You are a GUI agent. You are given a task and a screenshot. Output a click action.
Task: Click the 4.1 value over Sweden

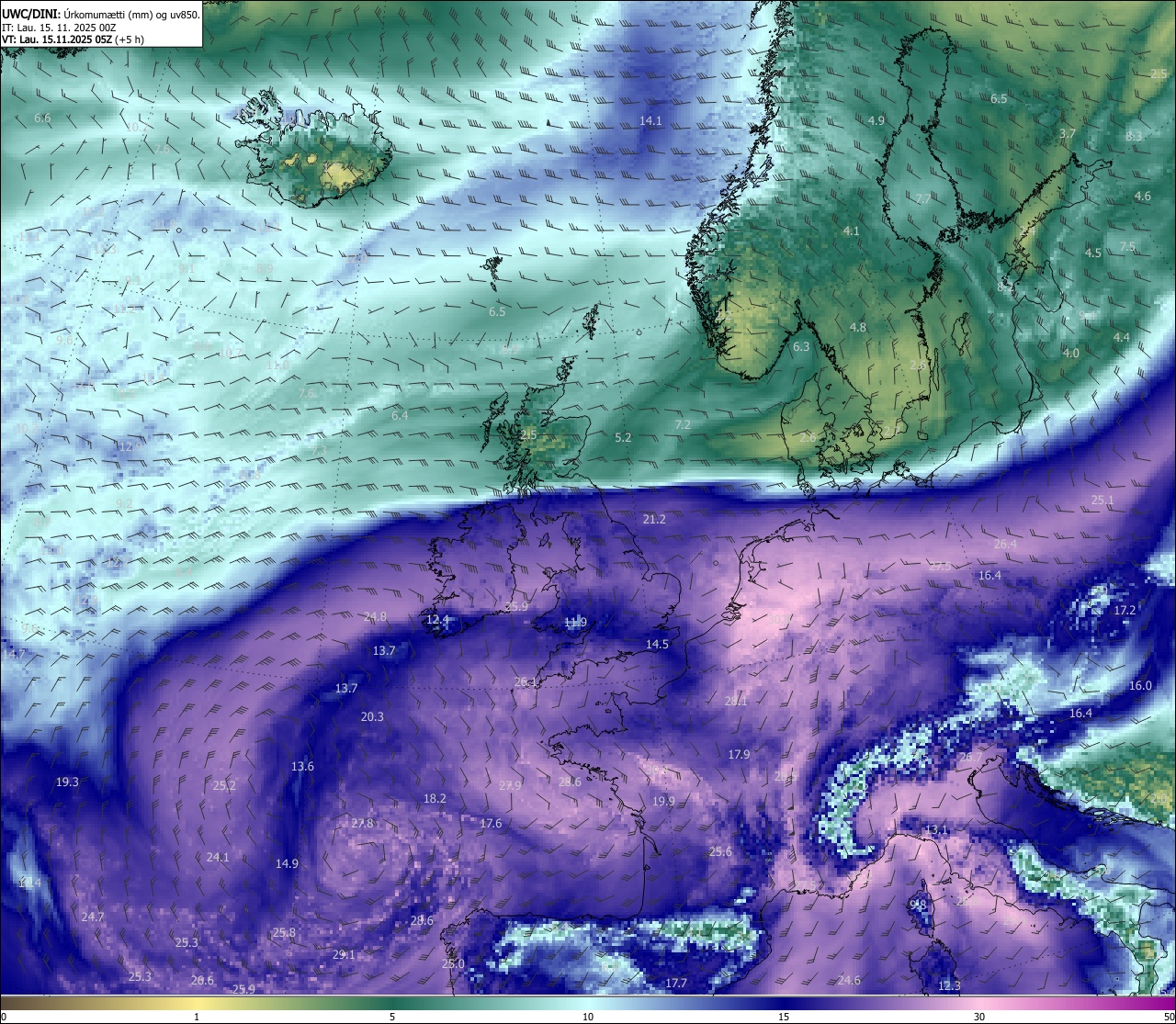[851, 231]
